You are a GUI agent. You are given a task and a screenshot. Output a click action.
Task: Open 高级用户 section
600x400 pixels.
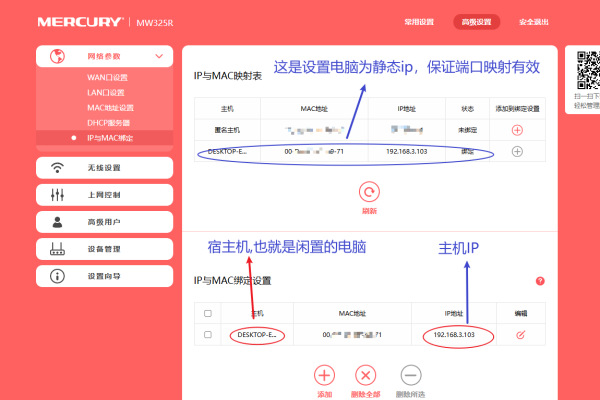pos(104,222)
